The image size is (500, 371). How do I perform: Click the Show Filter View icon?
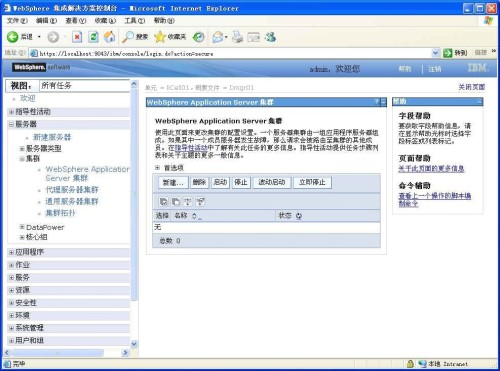(x=188, y=201)
